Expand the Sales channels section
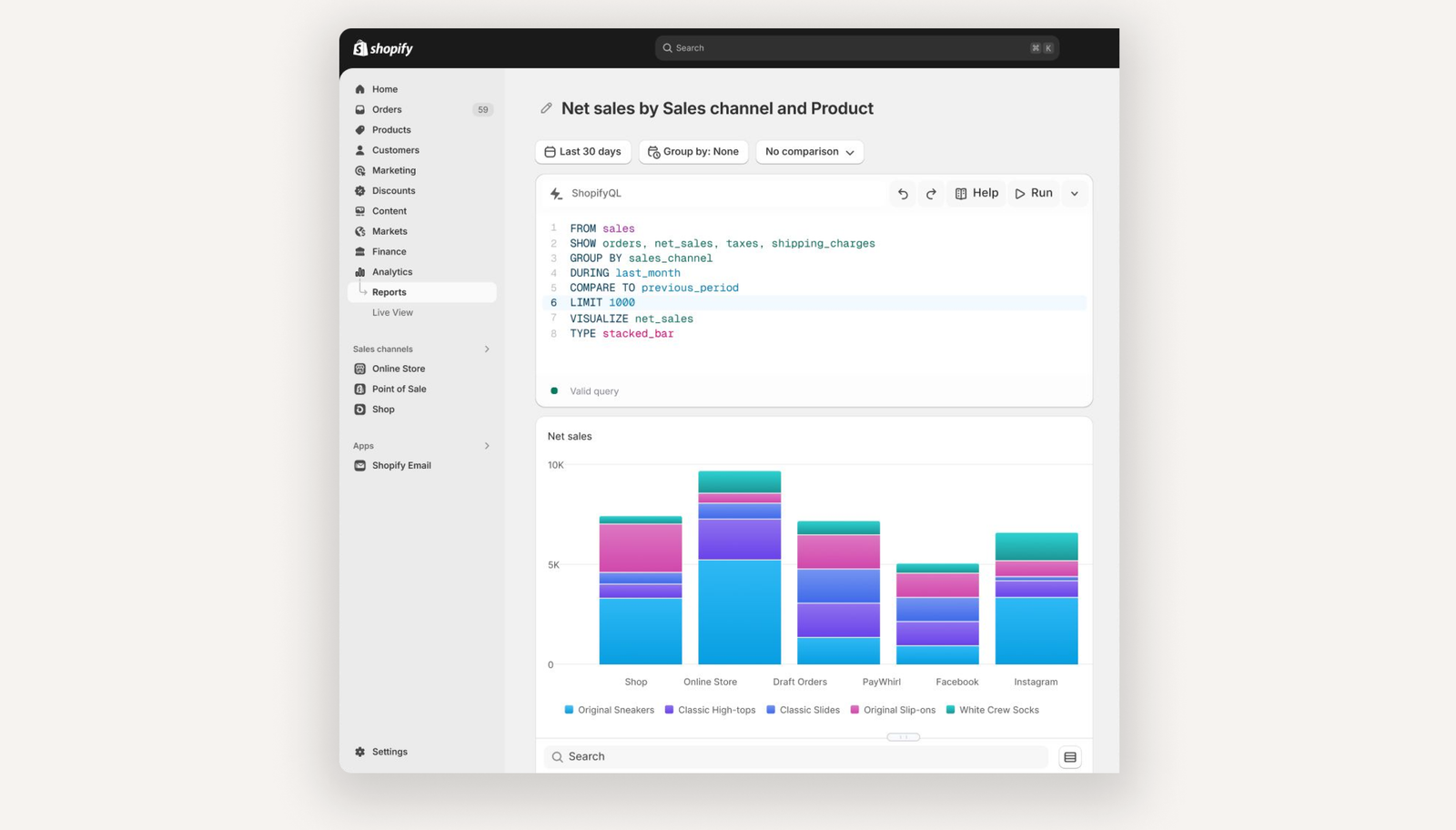 [x=487, y=349]
